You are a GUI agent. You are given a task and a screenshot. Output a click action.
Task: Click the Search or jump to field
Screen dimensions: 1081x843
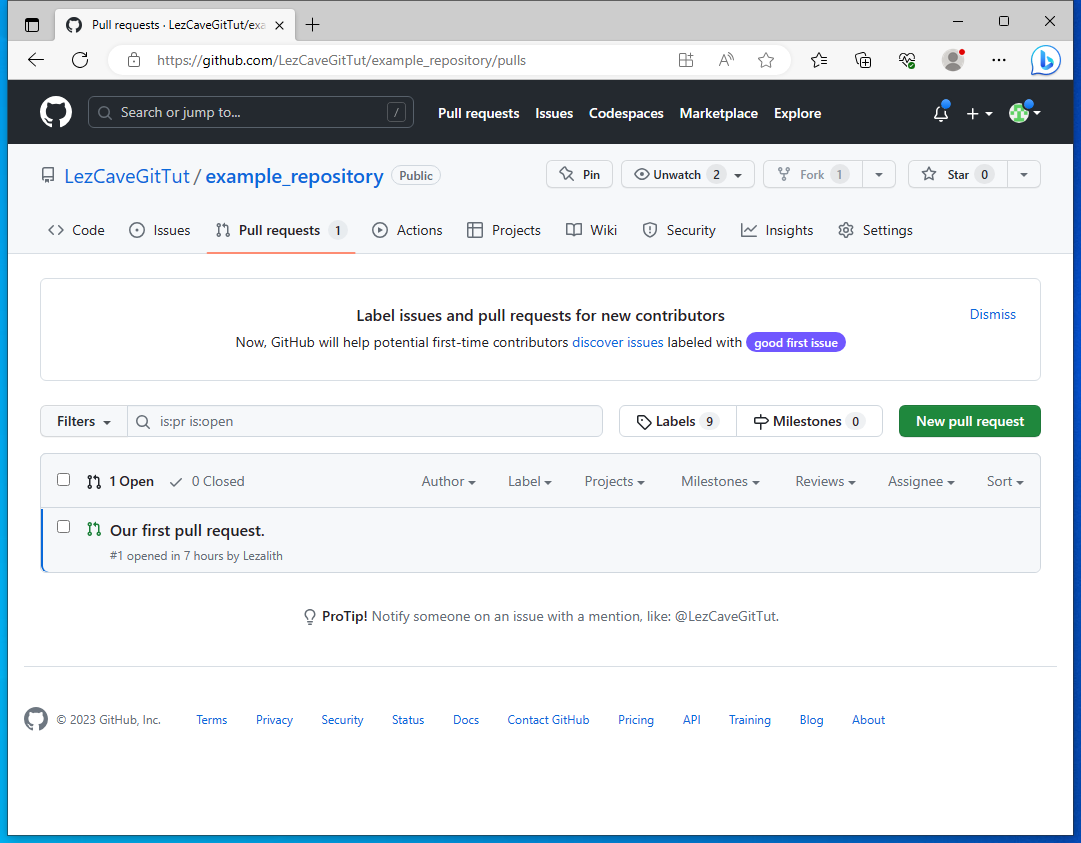251,112
